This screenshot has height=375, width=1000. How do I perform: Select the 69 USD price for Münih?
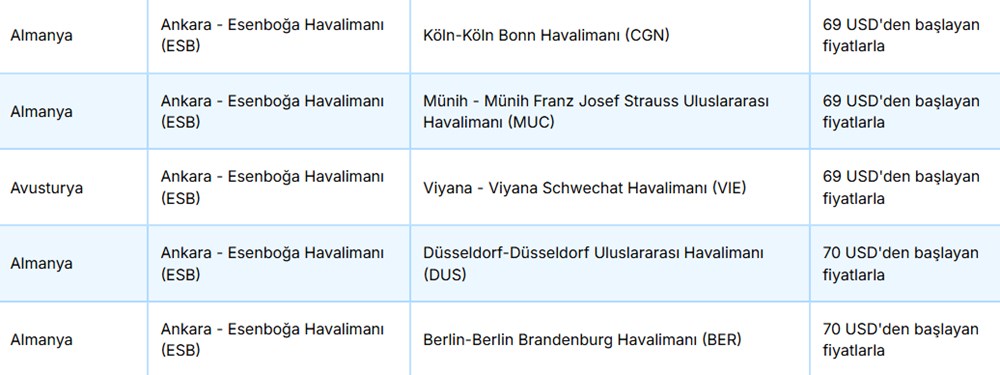point(901,112)
